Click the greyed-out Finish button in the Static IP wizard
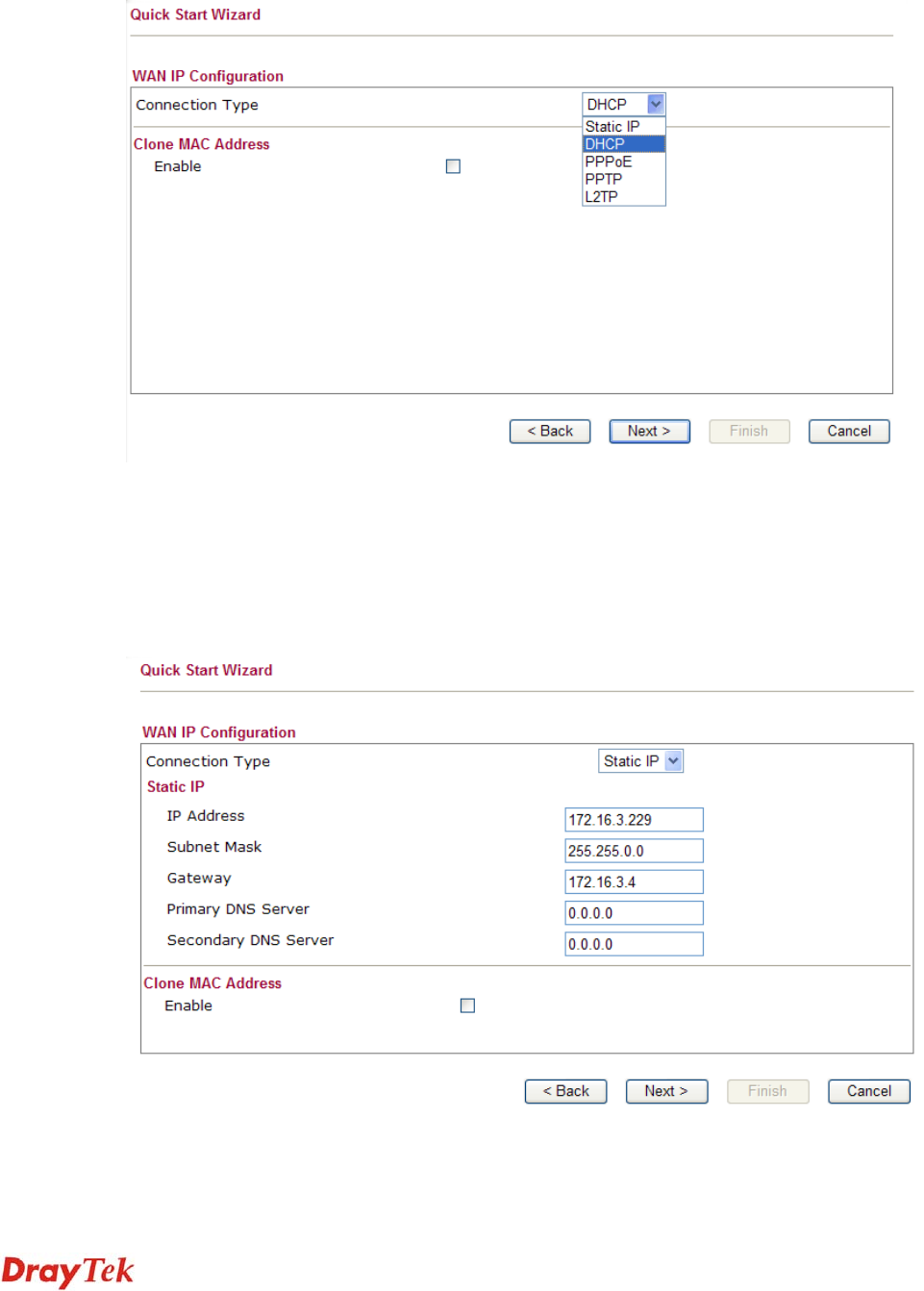Image resolution: width=924 pixels, height=1291 pixels. 767,1091
